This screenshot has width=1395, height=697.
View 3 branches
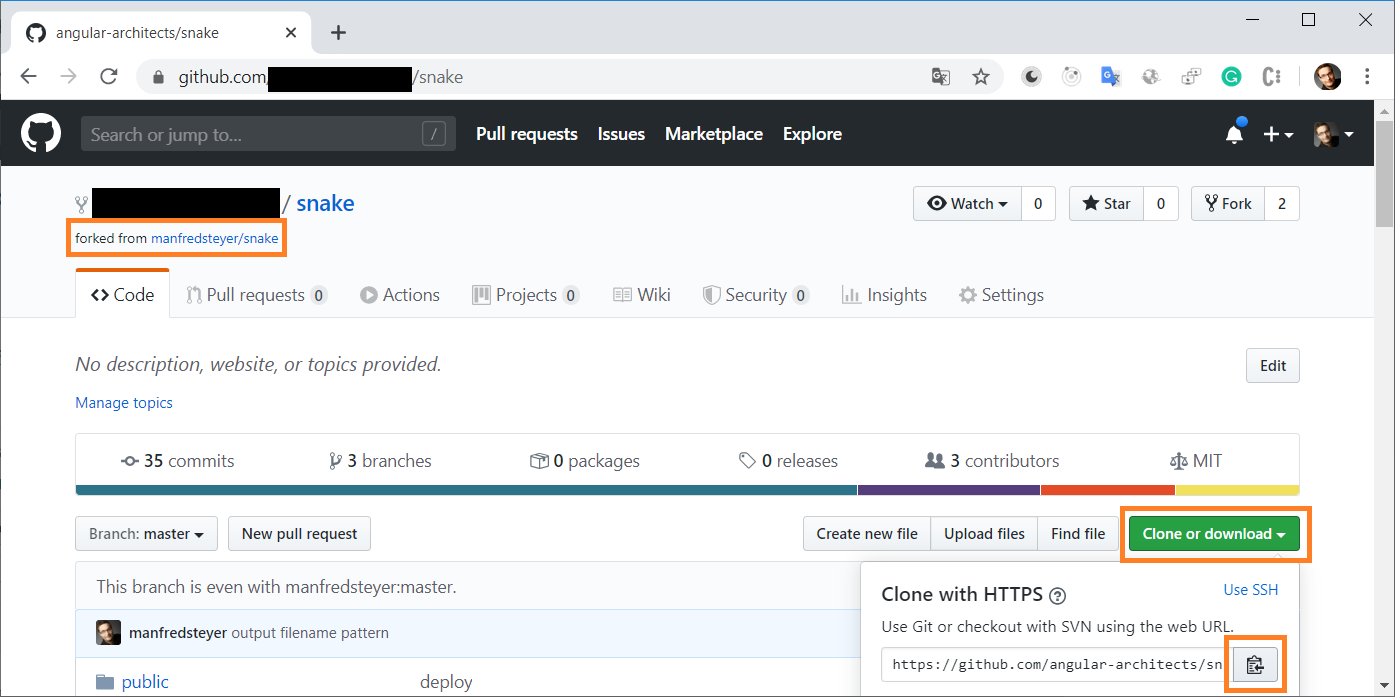pyautogui.click(x=380, y=461)
